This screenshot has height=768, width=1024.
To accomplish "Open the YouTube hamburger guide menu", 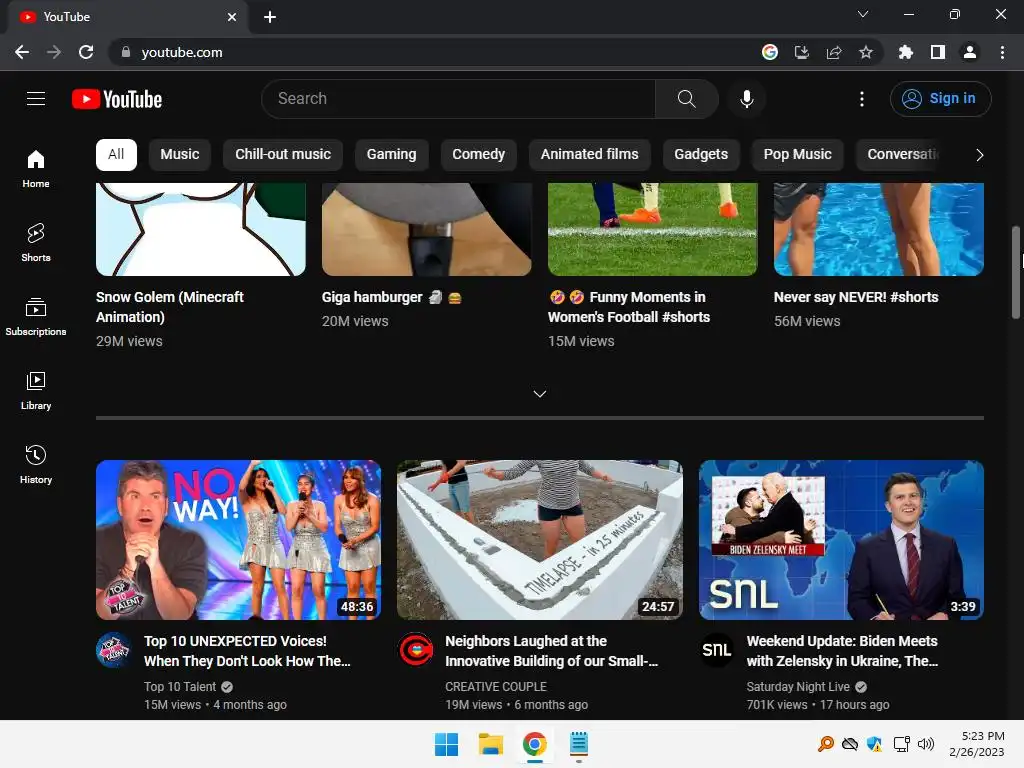I will coord(36,99).
